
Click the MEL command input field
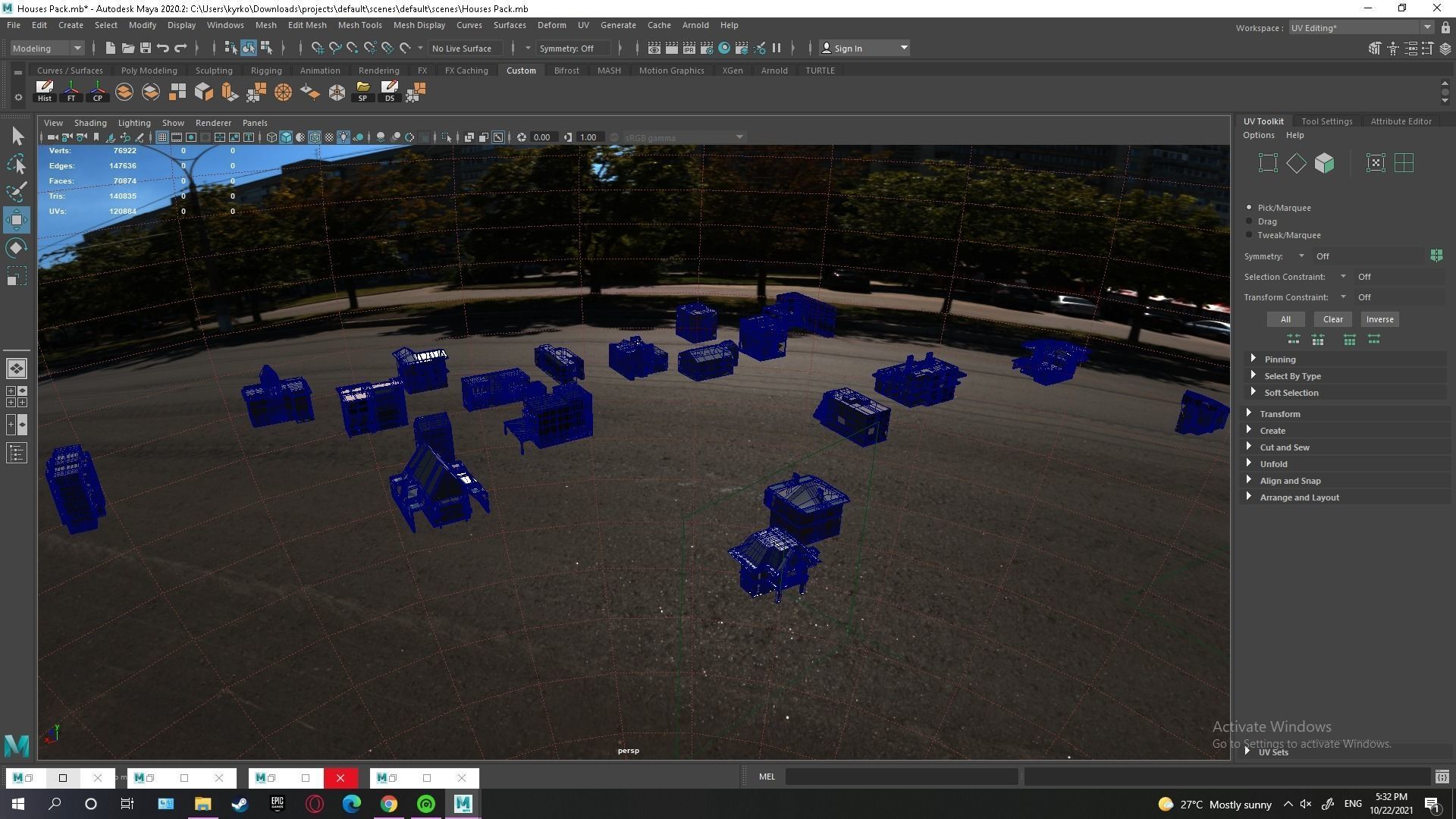pos(901,777)
